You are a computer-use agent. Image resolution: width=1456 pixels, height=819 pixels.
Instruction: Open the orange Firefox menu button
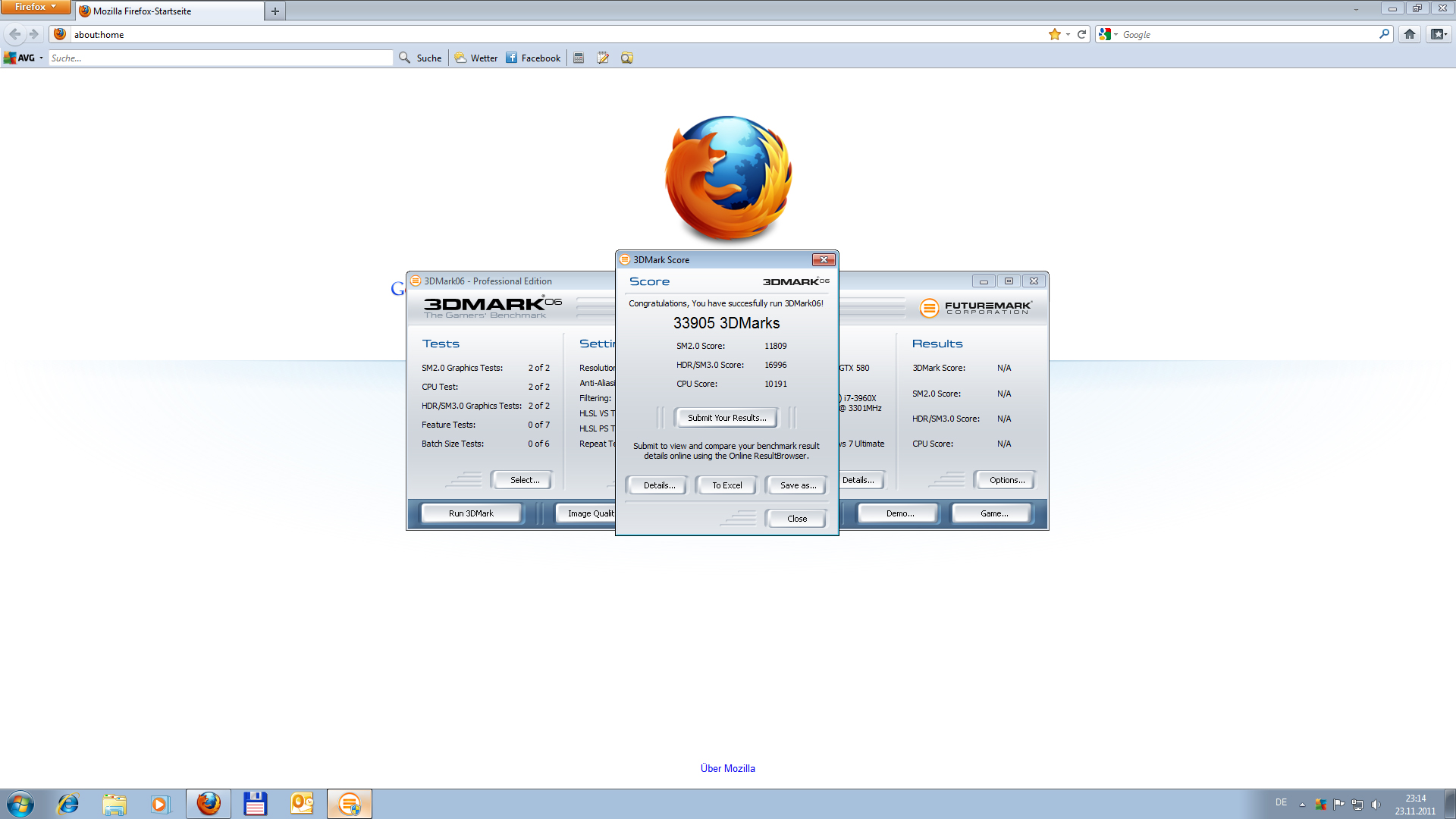point(36,7)
